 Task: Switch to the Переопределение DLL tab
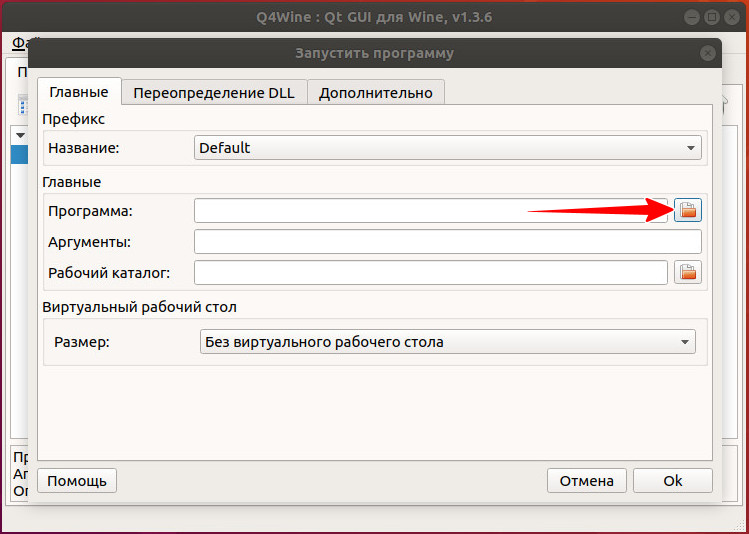[x=214, y=93]
